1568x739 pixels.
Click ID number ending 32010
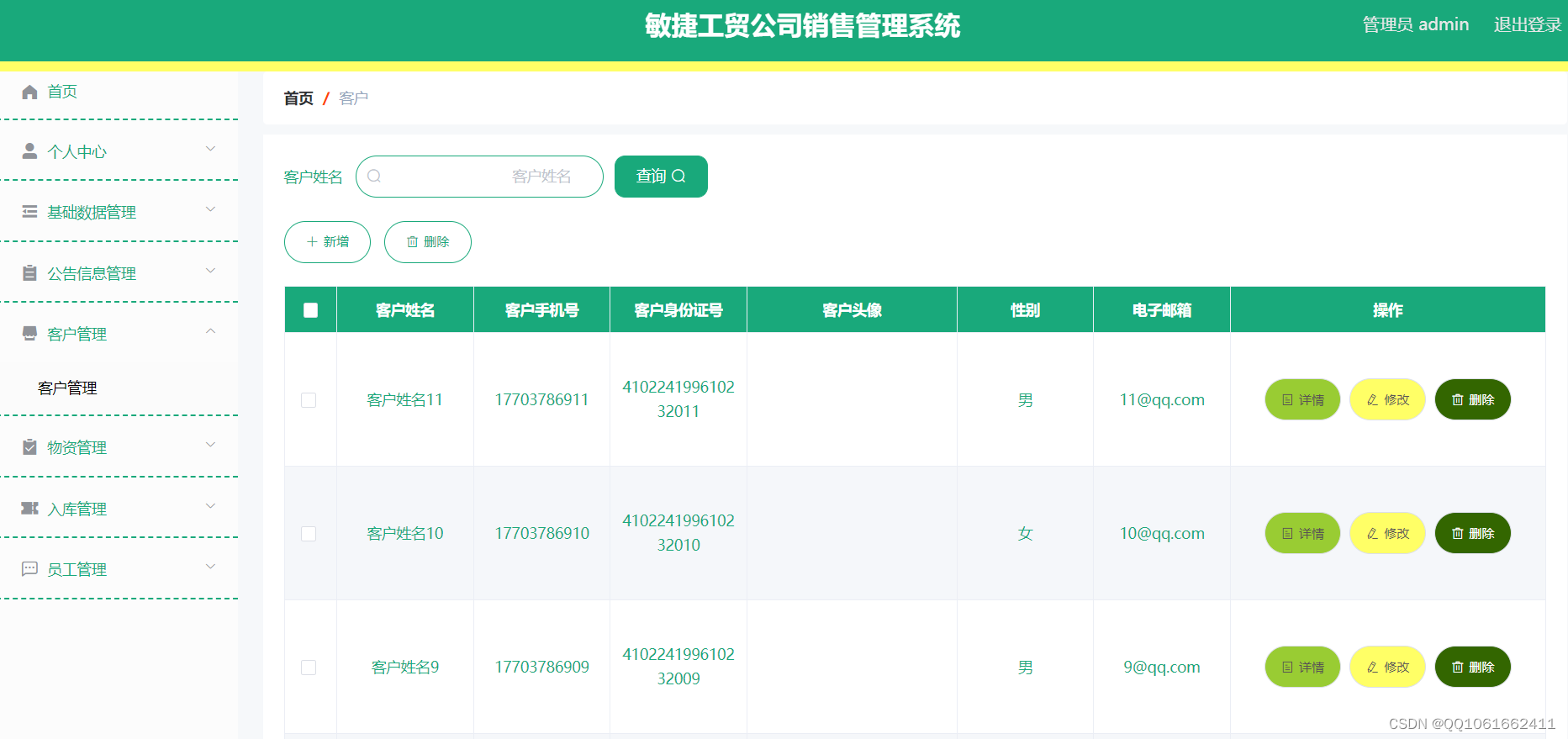(678, 533)
